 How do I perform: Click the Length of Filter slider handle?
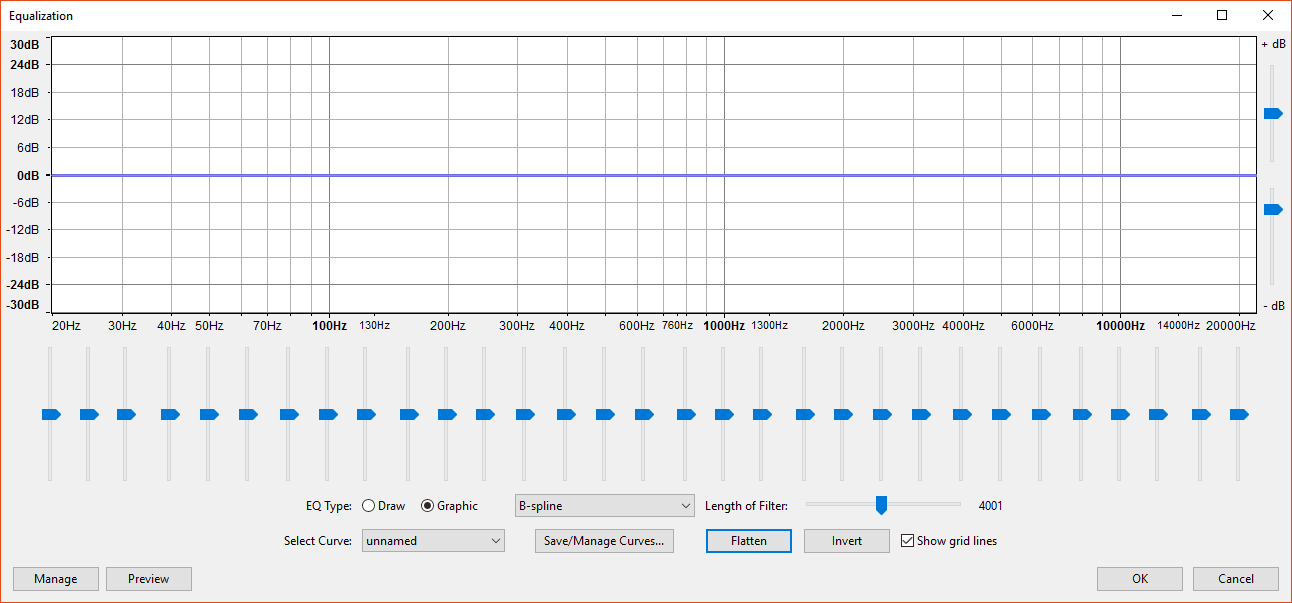pos(881,505)
